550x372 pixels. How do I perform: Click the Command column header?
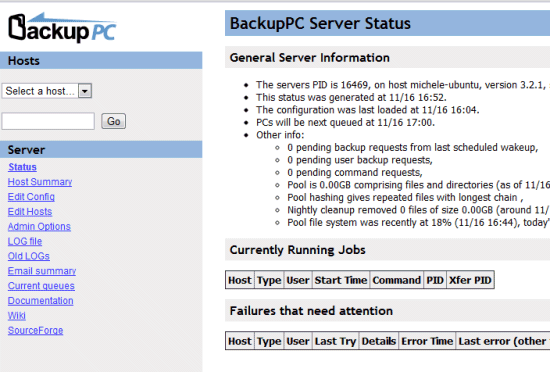click(x=396, y=280)
